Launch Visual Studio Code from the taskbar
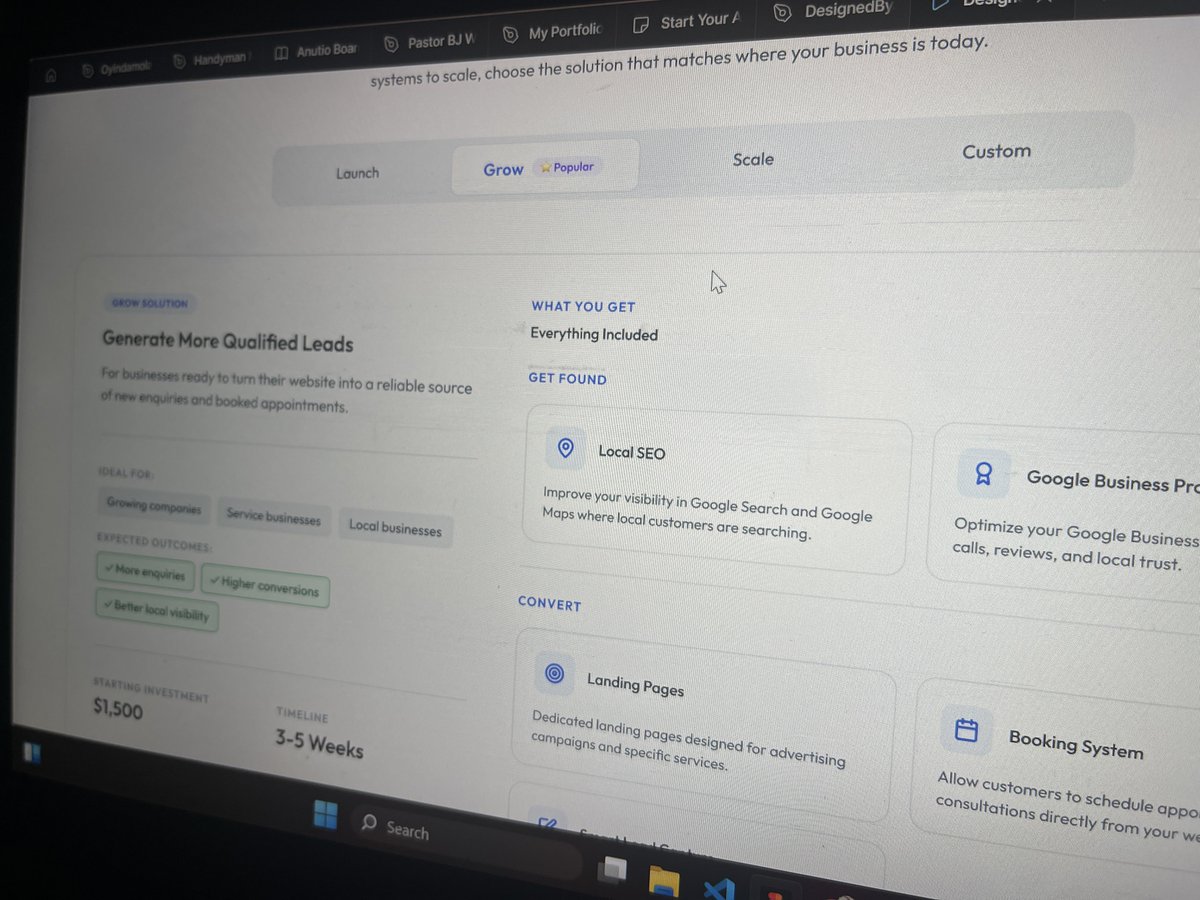Screen dimensions: 1200x900 pos(718,889)
